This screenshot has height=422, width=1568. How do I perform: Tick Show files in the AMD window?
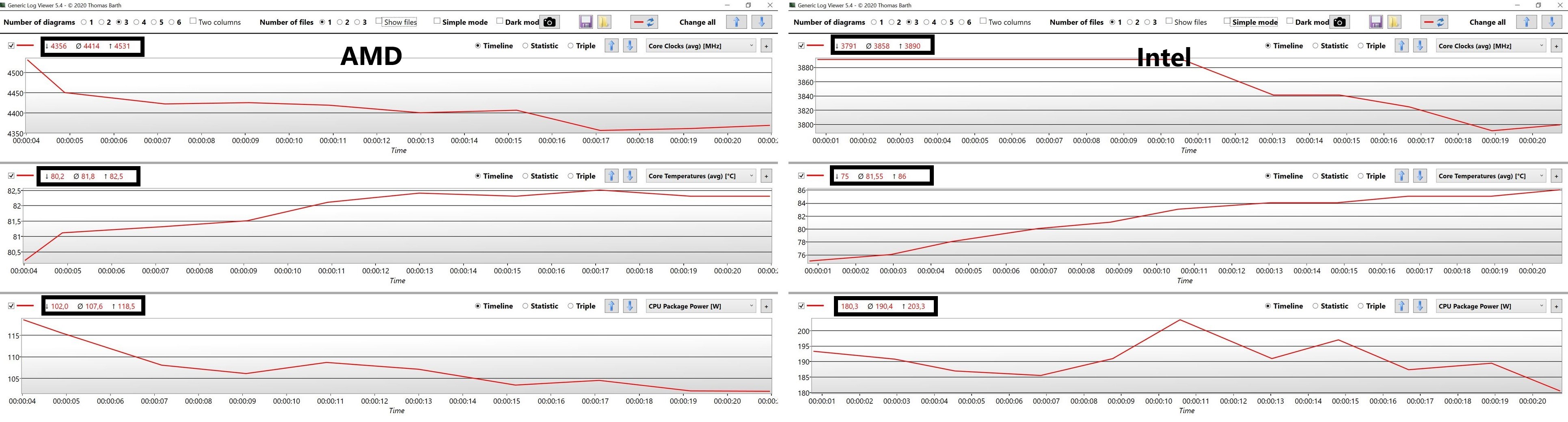pos(379,21)
